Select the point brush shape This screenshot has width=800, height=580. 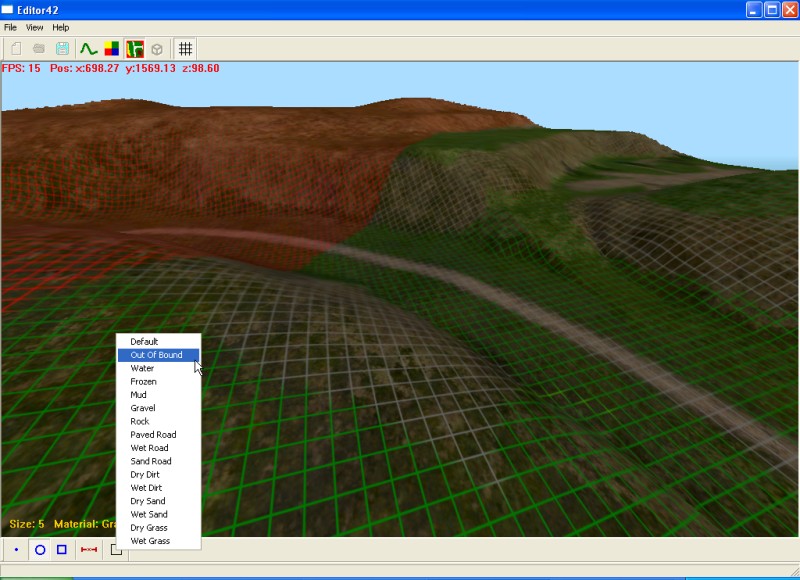(x=16, y=550)
